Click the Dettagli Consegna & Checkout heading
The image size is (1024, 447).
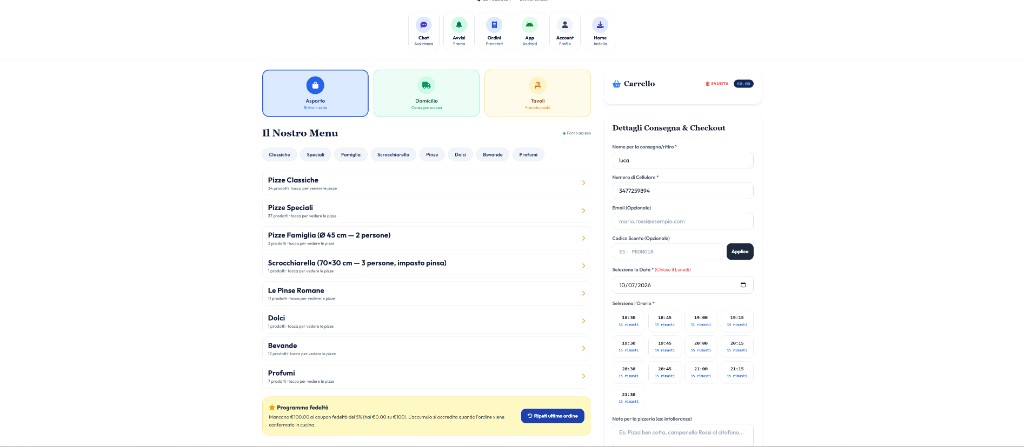point(669,128)
